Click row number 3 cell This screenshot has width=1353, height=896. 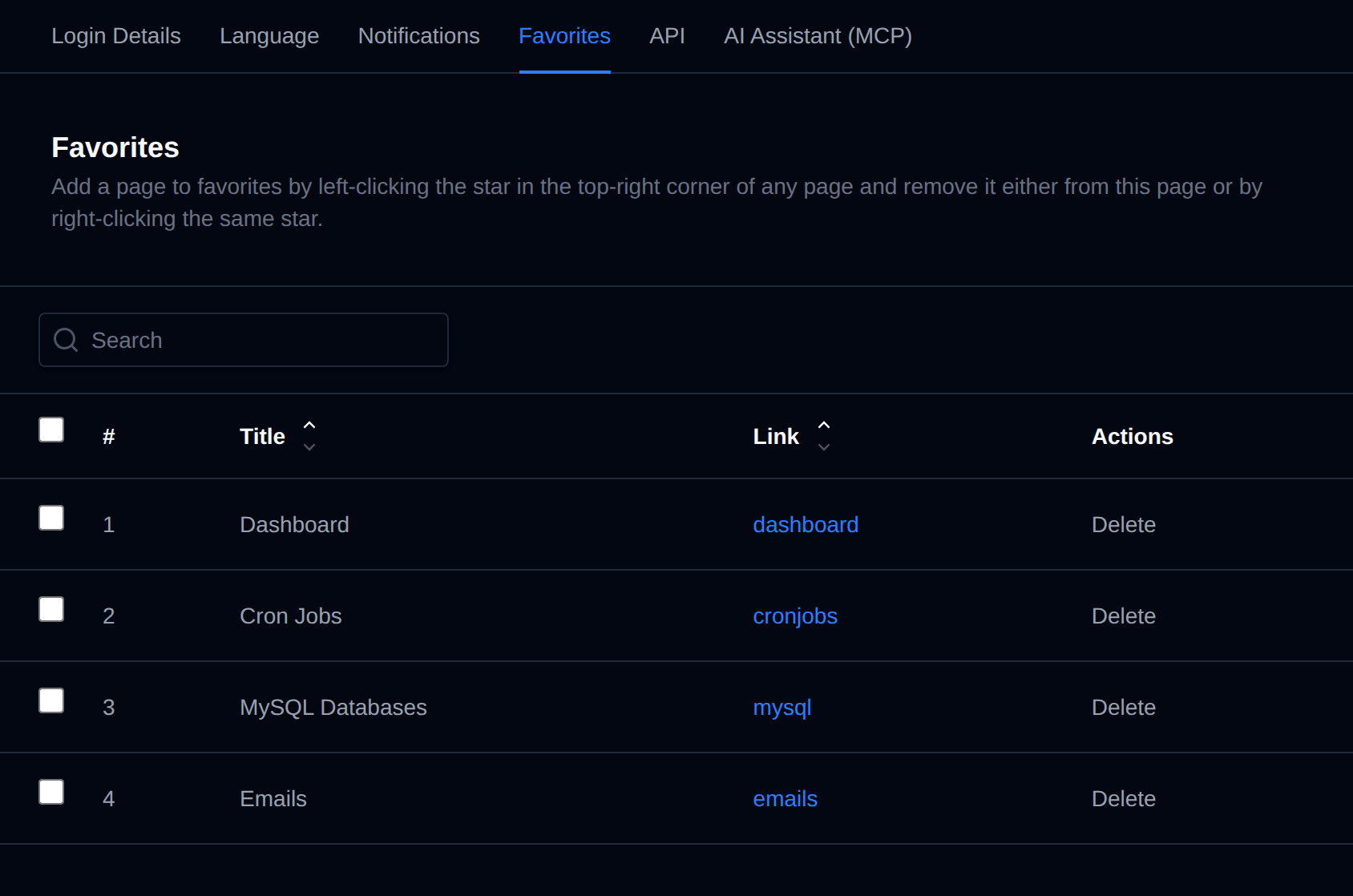tap(109, 708)
